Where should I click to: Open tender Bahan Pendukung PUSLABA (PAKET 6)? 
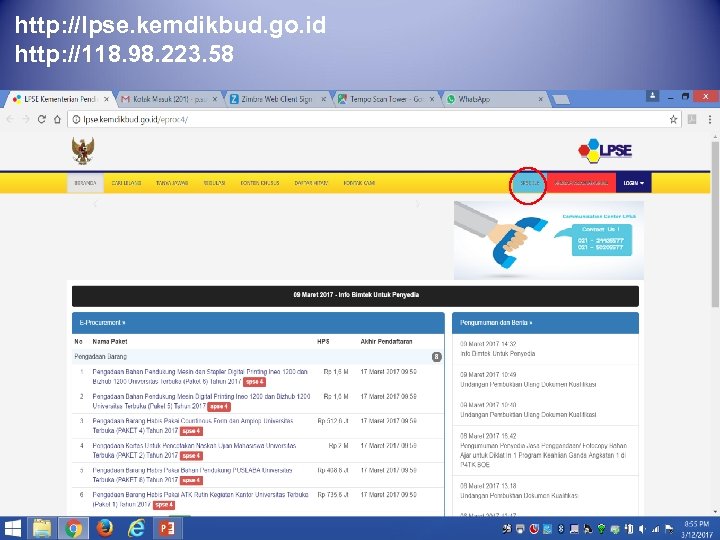[x=192, y=475]
